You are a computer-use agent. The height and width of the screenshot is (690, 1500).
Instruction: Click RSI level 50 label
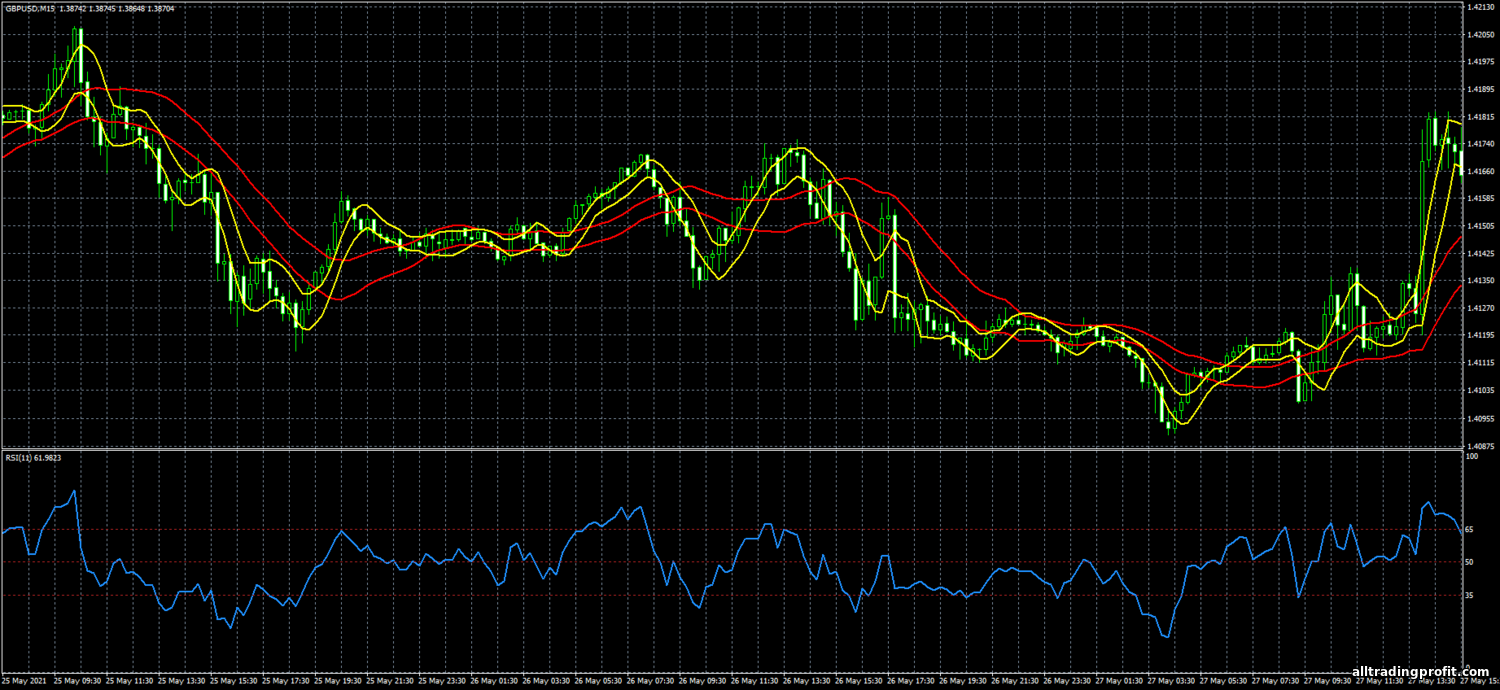[x=1470, y=562]
